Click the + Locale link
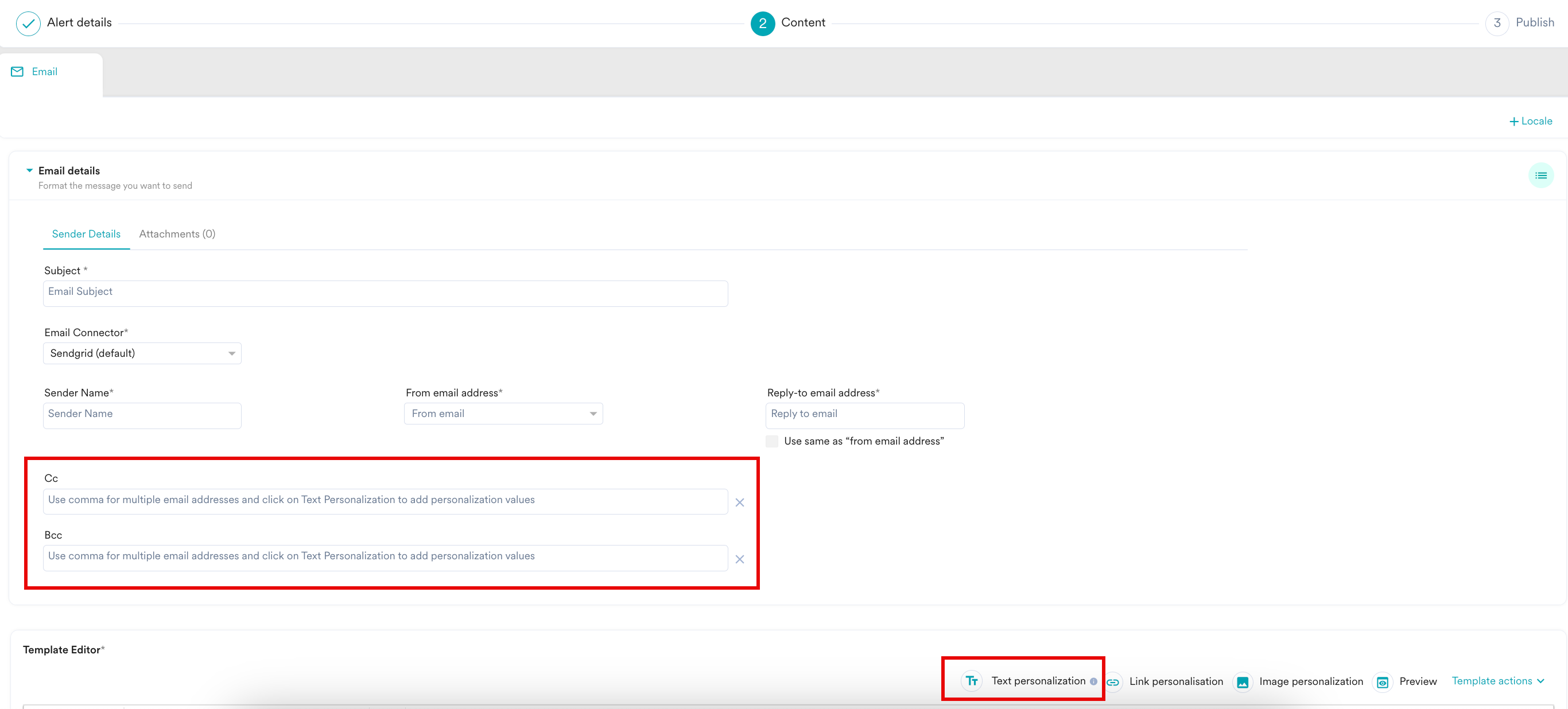 [x=1530, y=121]
